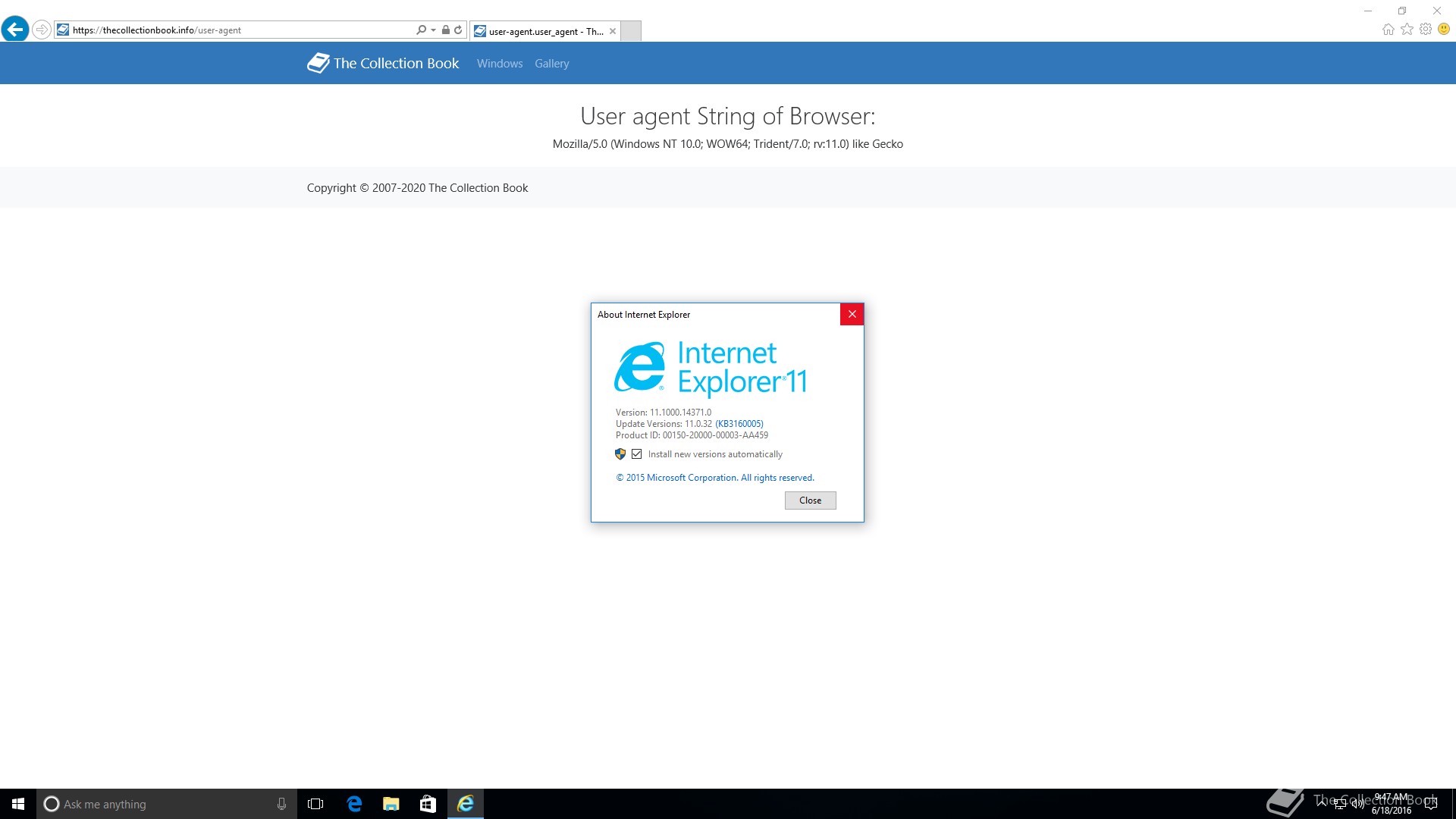The width and height of the screenshot is (1456, 819).
Task: Click the forward navigation arrow
Action: 42,30
